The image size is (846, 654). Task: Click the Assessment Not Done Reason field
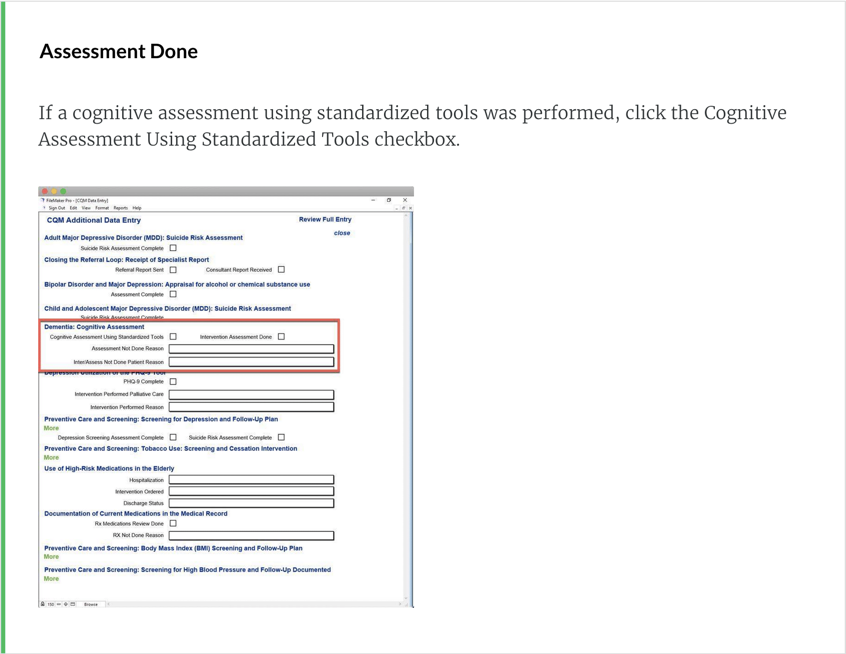point(251,349)
